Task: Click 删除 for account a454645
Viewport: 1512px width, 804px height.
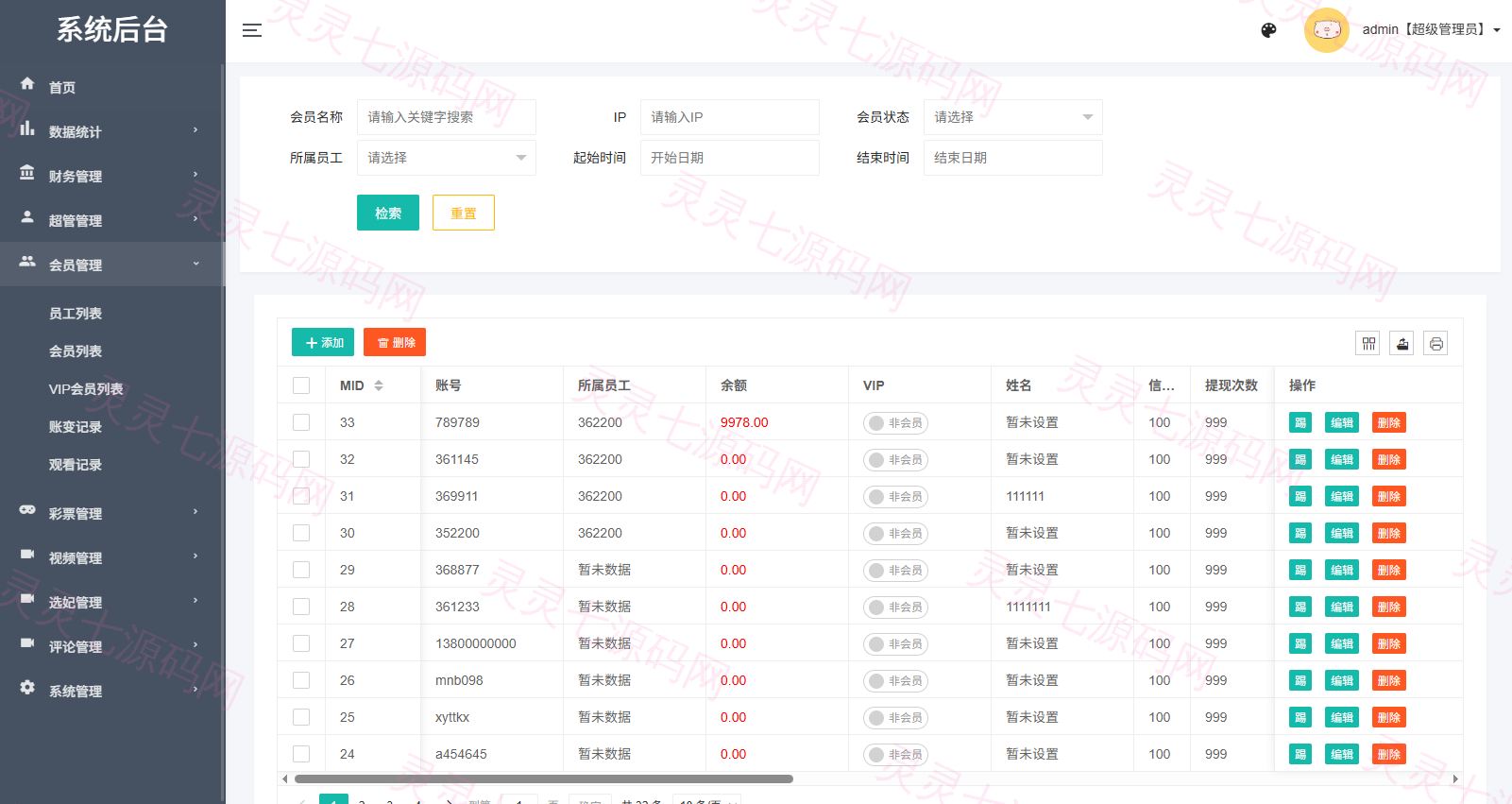Action: pos(1389,754)
